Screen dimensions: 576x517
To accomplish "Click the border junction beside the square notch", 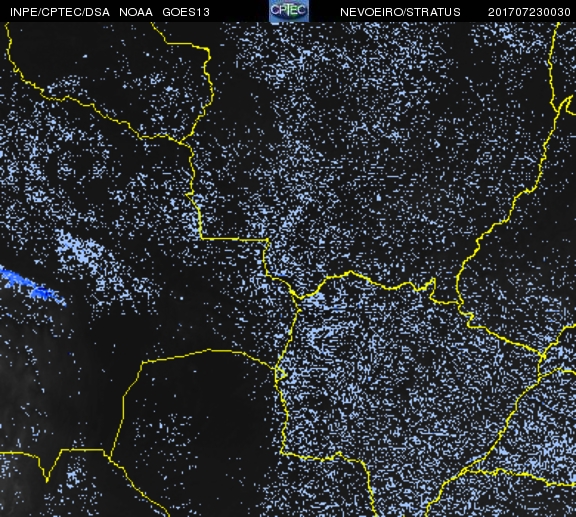I will [x=459, y=303].
